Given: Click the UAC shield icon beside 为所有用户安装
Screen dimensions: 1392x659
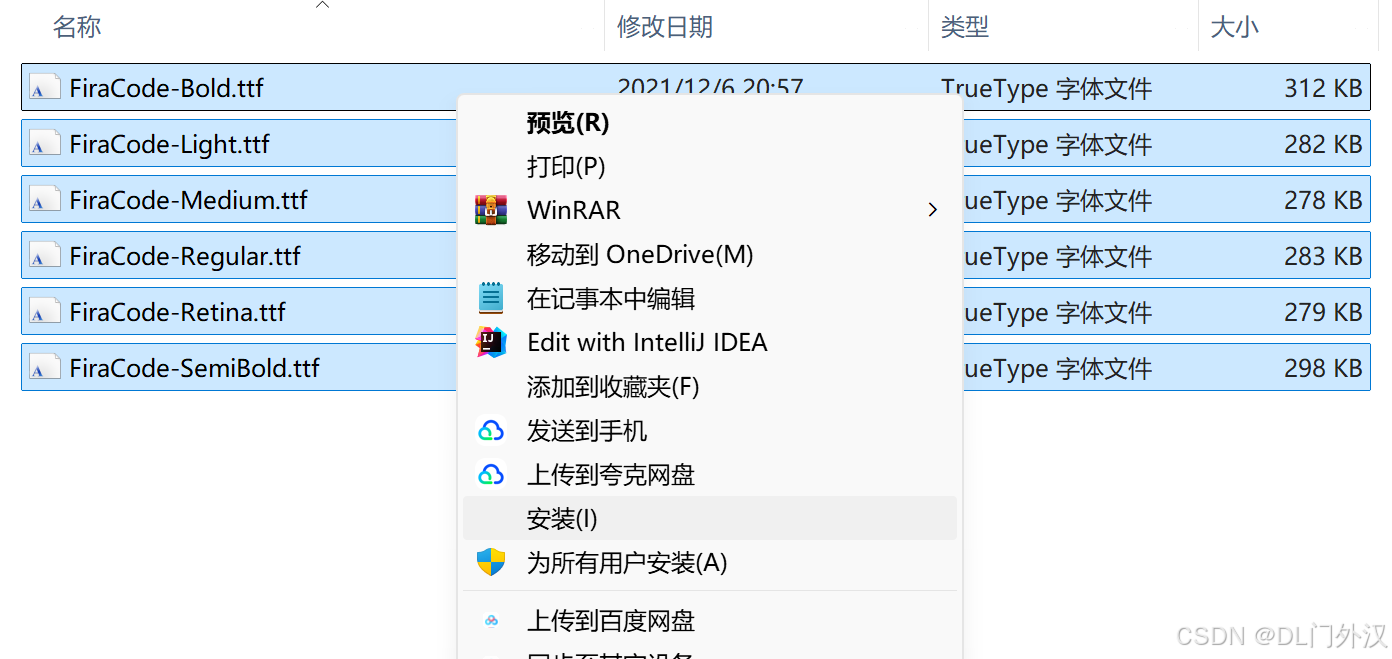Looking at the screenshot, I should coord(491,562).
